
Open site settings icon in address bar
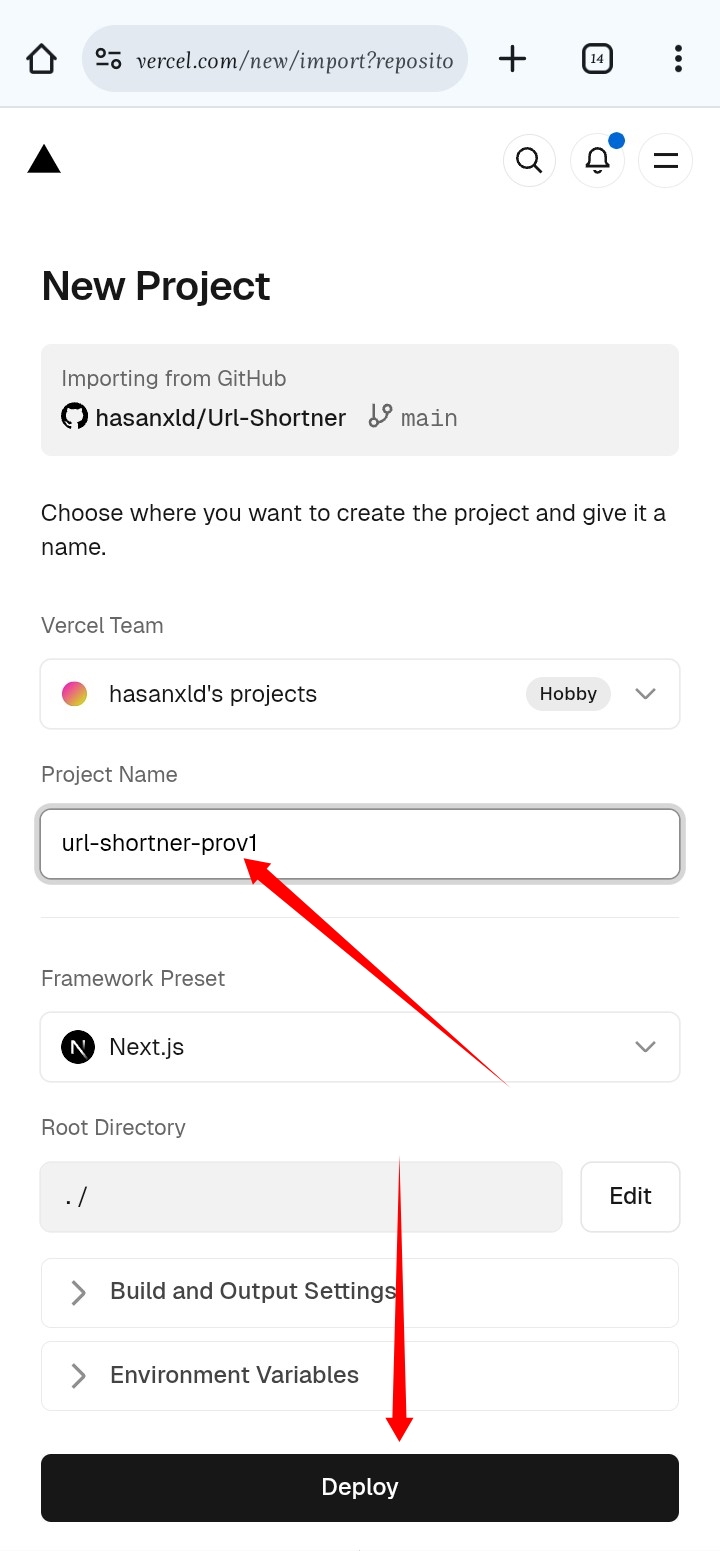click(x=109, y=59)
